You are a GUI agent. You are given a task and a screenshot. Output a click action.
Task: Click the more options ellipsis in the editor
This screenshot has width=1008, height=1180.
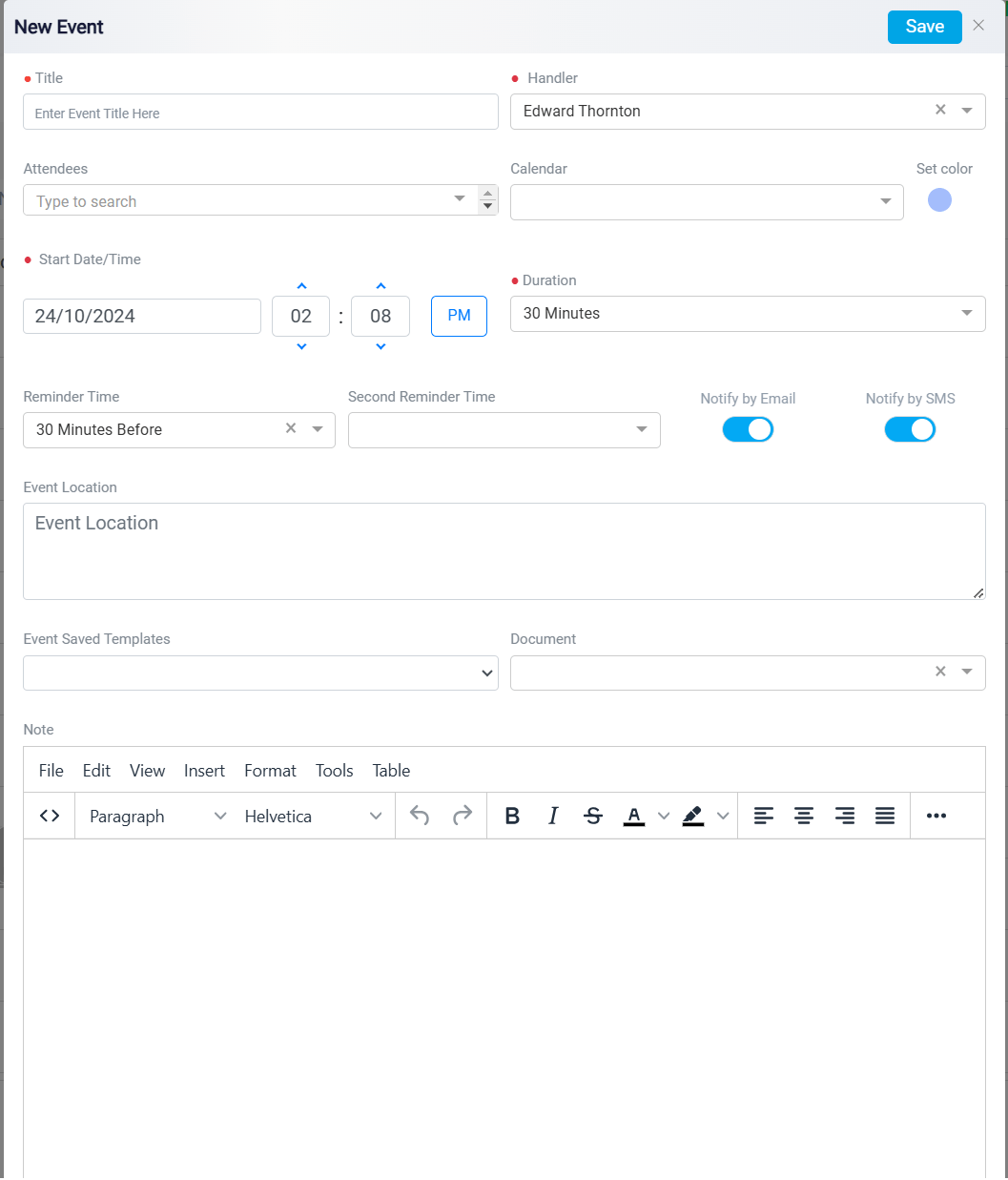pyautogui.click(x=936, y=816)
